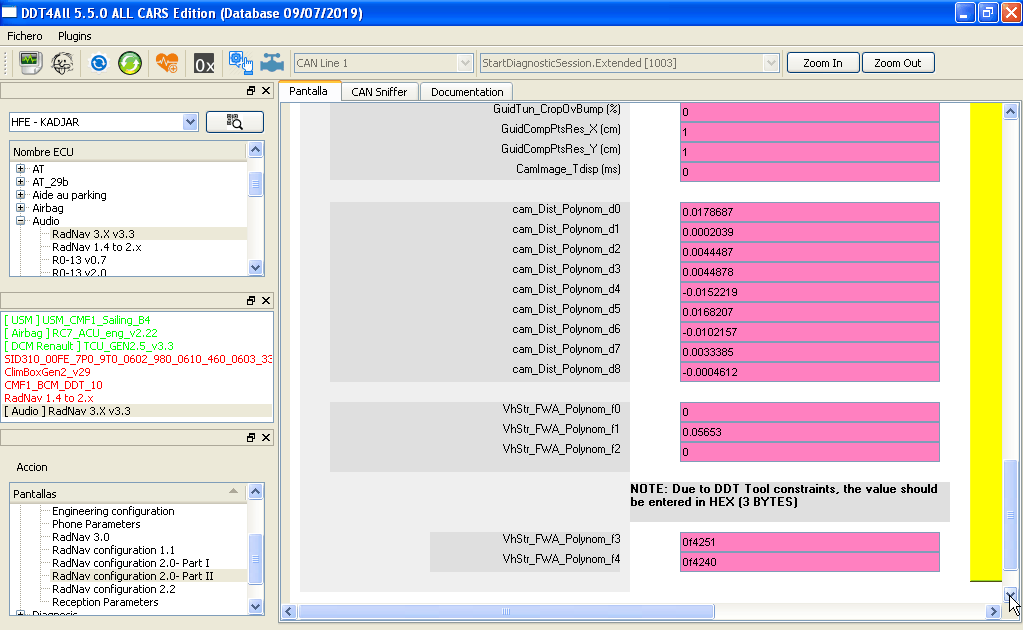Click the orange heartbeat diagnostics icon

[167, 63]
